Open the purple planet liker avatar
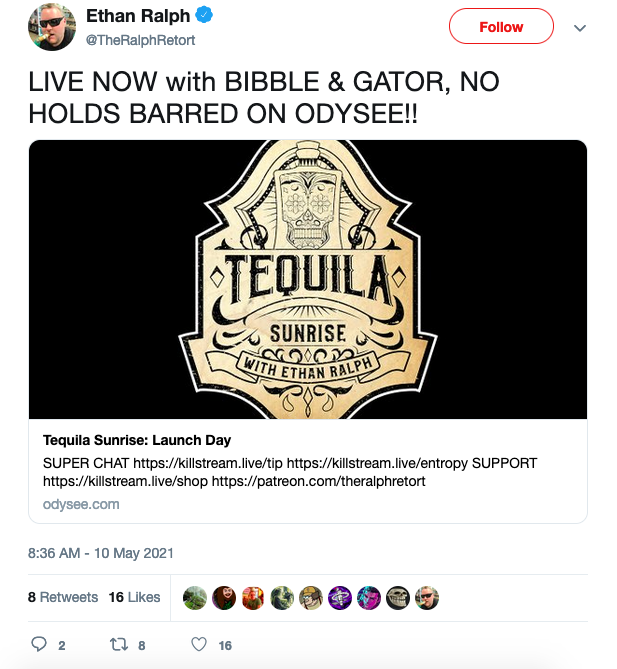Screen dimensions: 617x669 click(340, 598)
